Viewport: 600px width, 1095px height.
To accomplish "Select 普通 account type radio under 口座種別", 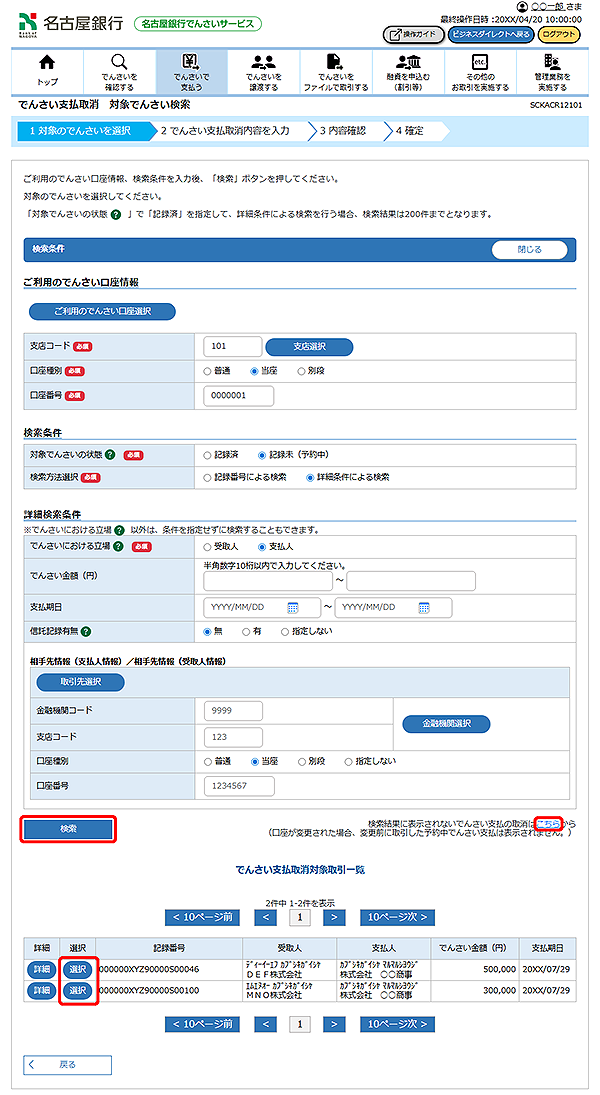I will [208, 371].
